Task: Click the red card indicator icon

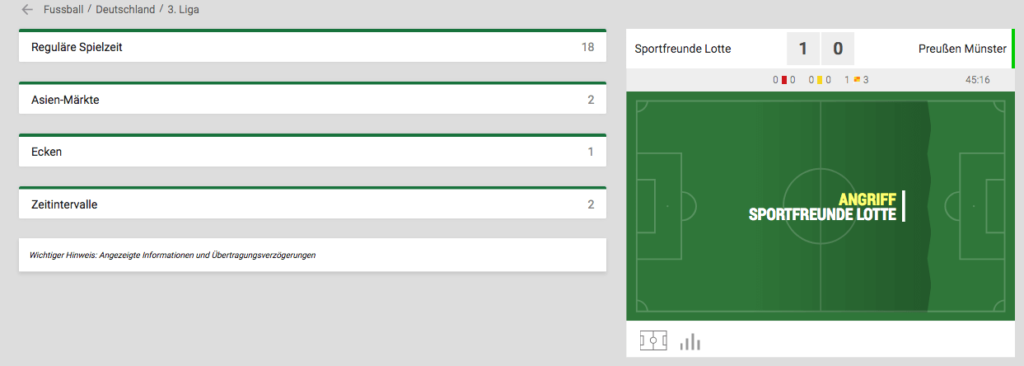Action: 784,80
